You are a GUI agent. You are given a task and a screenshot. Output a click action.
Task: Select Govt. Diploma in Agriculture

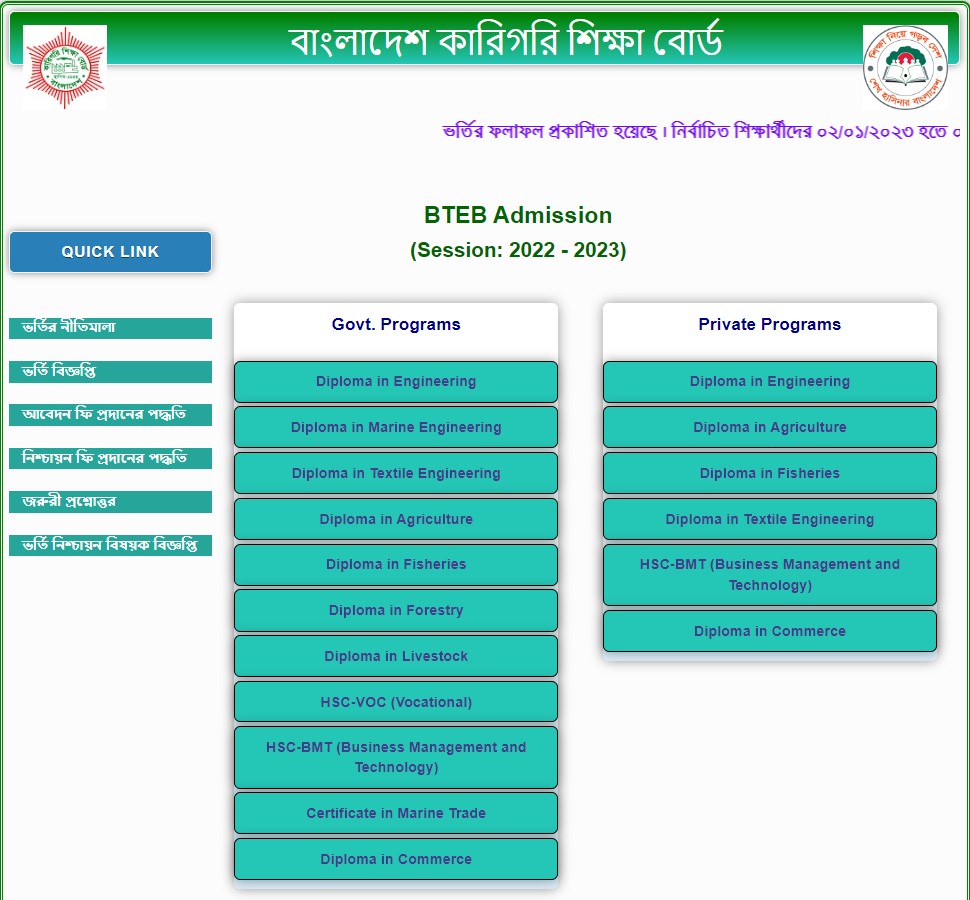[x=396, y=519]
